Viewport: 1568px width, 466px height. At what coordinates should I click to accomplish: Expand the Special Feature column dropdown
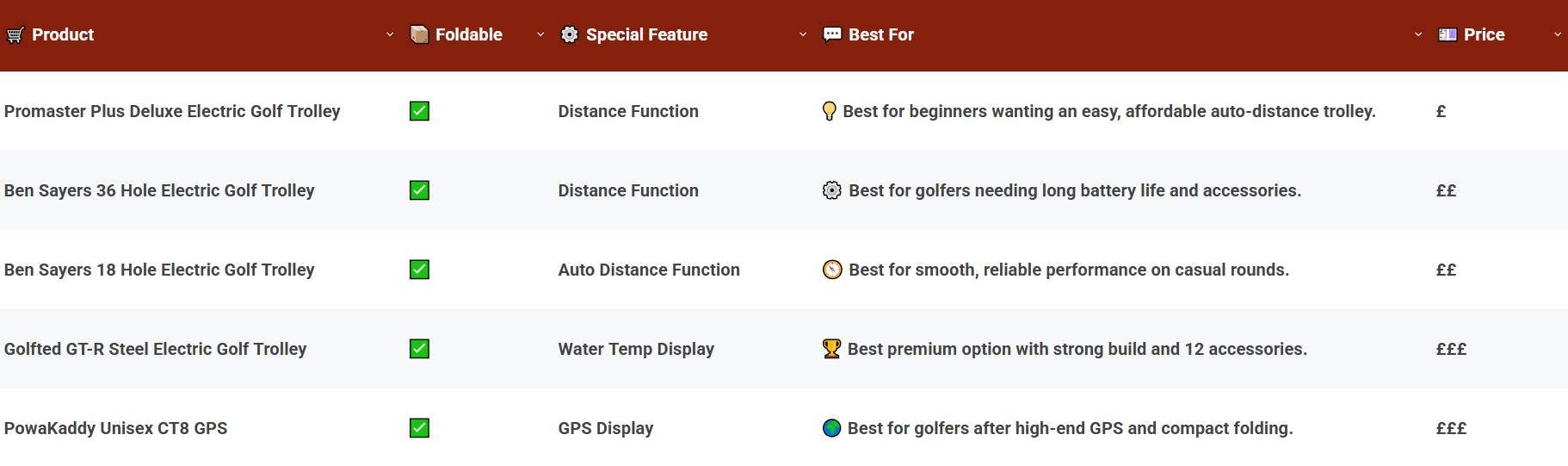803,34
